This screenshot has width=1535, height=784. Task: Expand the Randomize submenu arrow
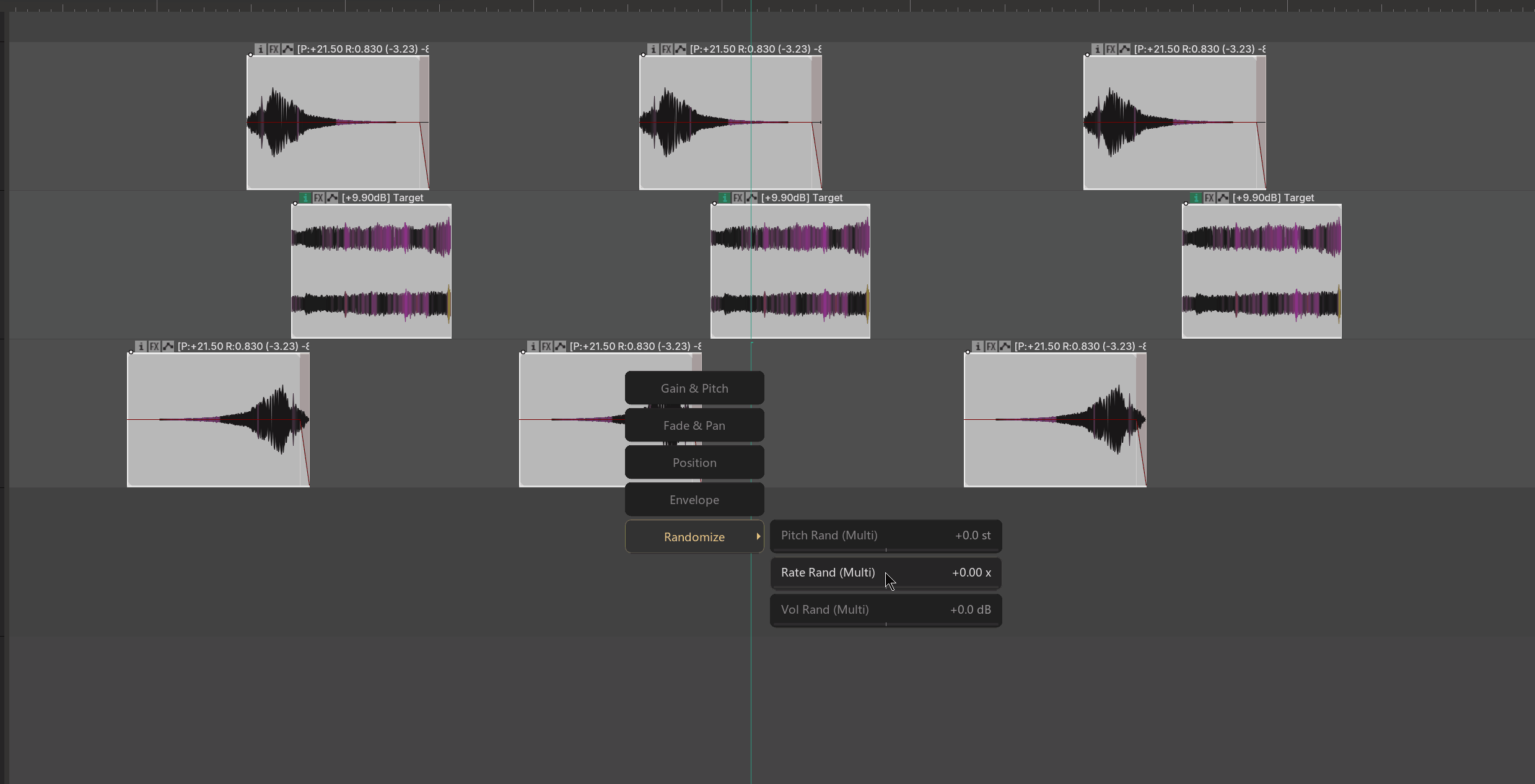pos(758,536)
